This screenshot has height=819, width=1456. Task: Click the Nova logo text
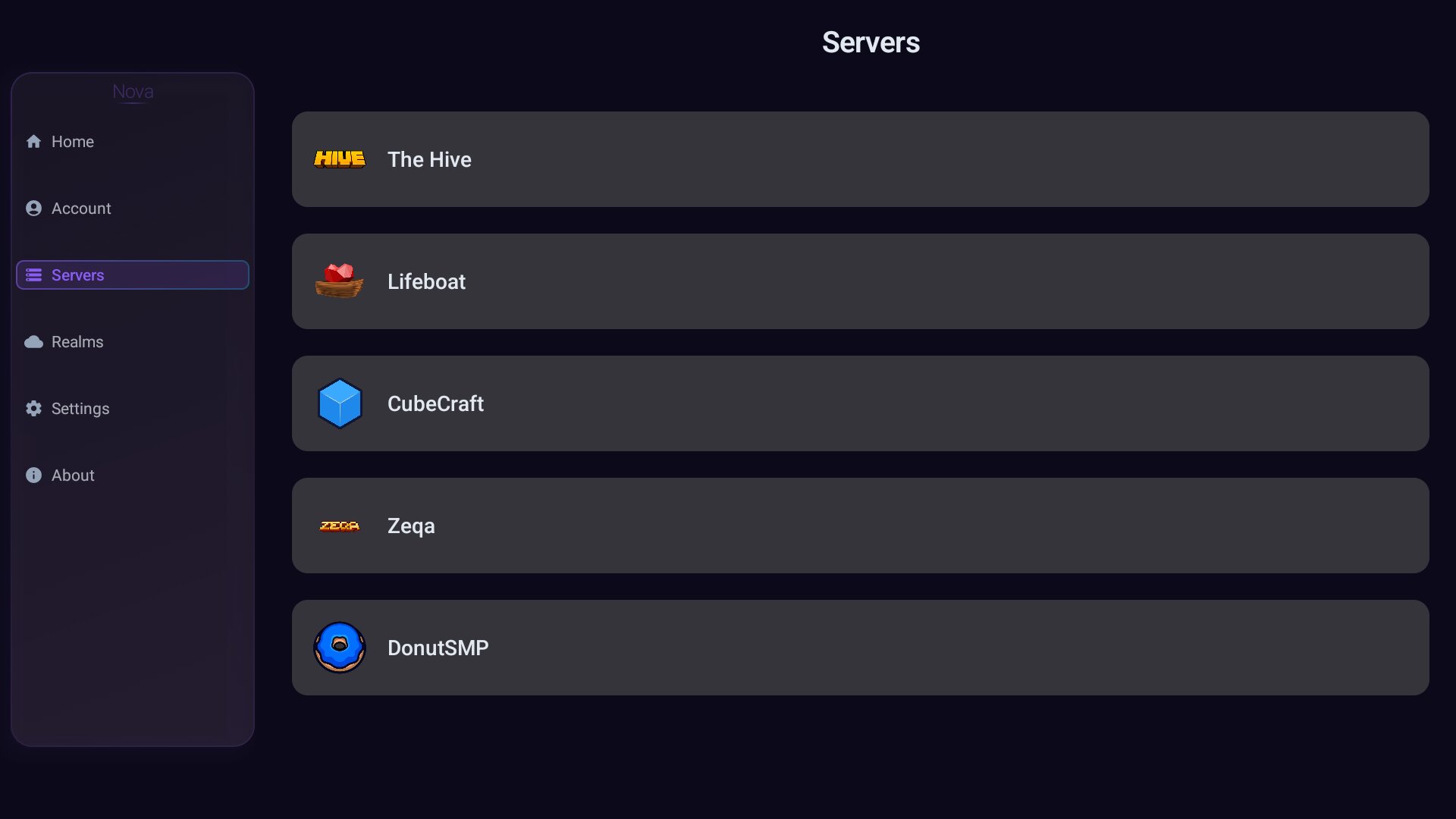(x=133, y=92)
